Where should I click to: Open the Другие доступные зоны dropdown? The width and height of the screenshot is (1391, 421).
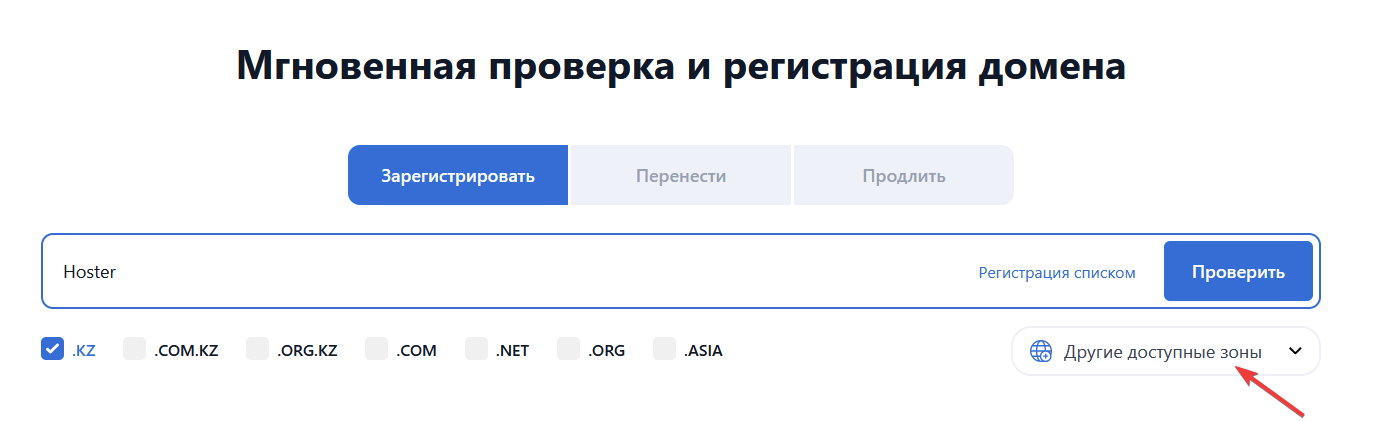pos(1165,351)
